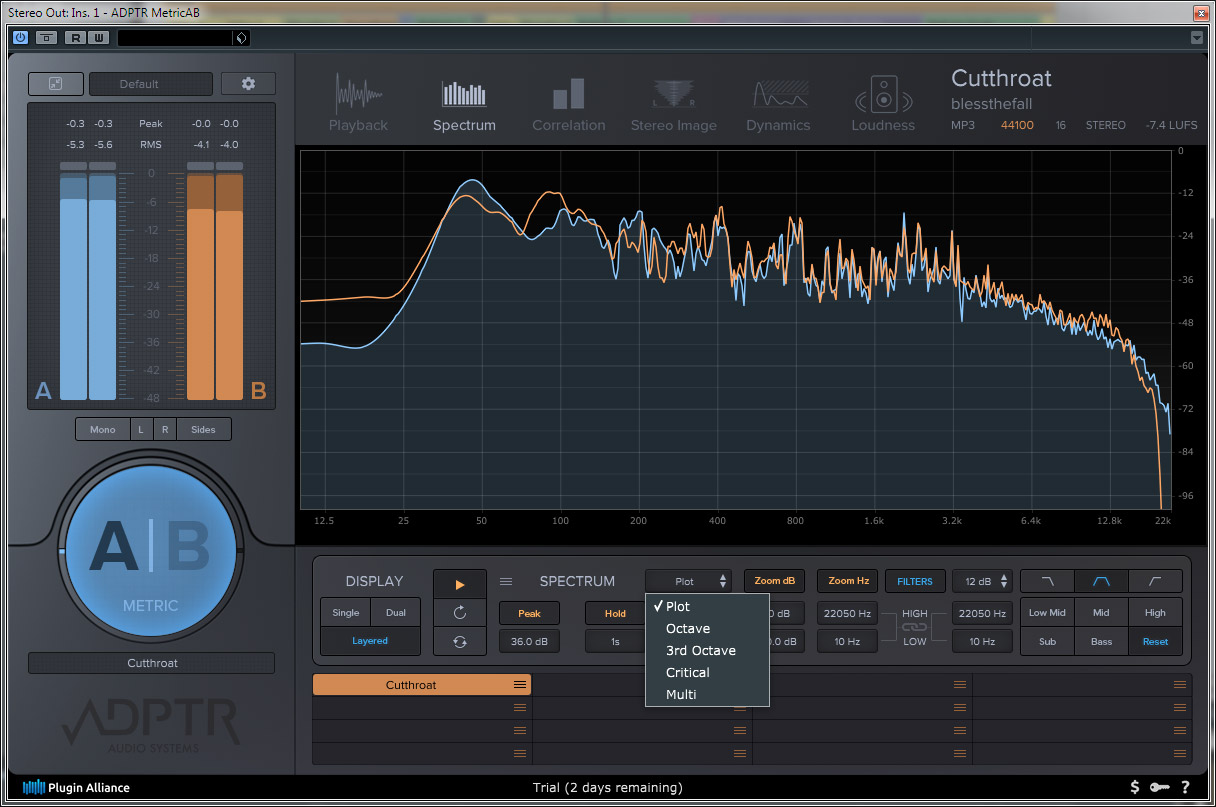
Task: Open the Plot spectrum type dropdown
Action: [688, 581]
